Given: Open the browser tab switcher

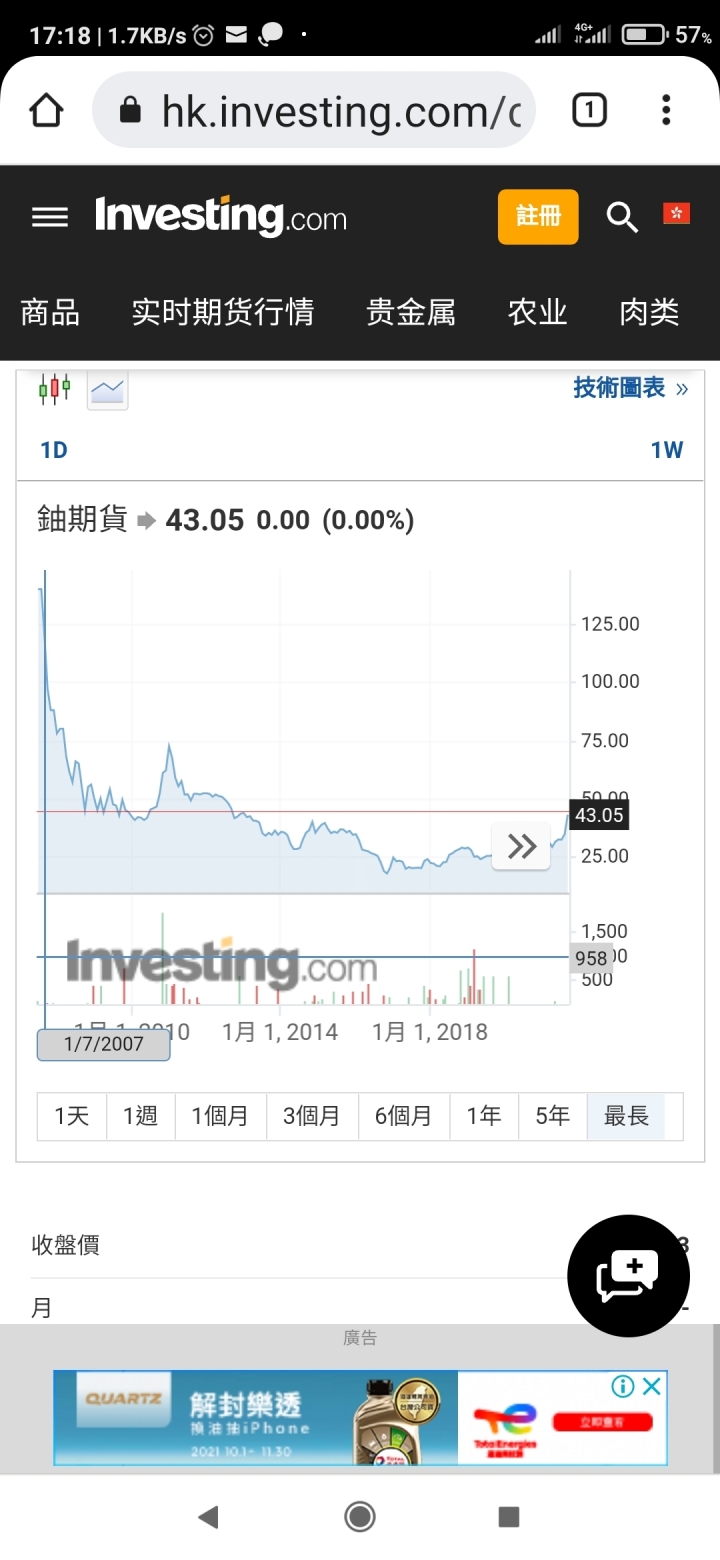Looking at the screenshot, I should (x=589, y=110).
